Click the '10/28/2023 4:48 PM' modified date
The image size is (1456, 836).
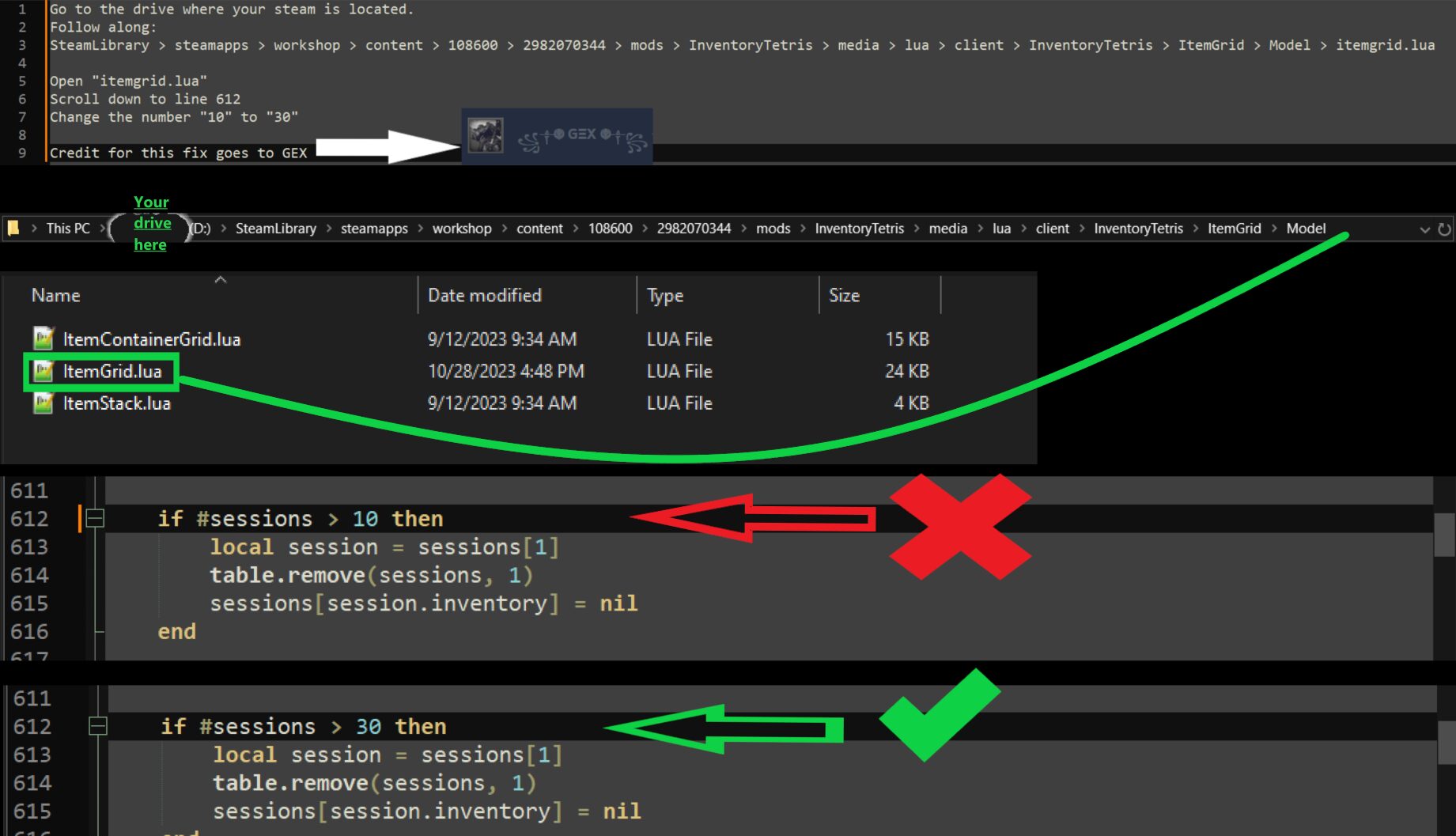tap(506, 371)
